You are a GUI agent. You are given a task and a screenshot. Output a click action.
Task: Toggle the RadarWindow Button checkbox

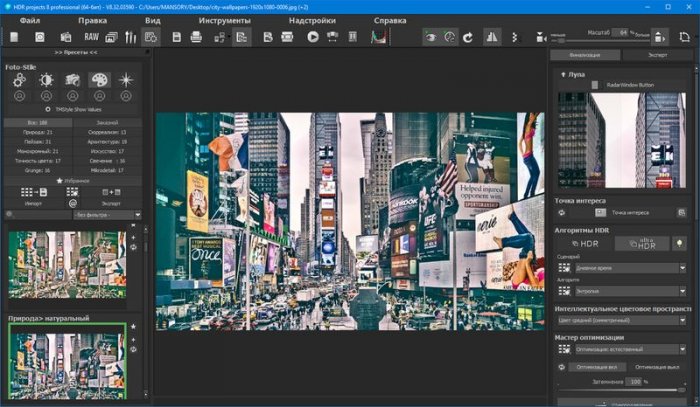point(594,85)
